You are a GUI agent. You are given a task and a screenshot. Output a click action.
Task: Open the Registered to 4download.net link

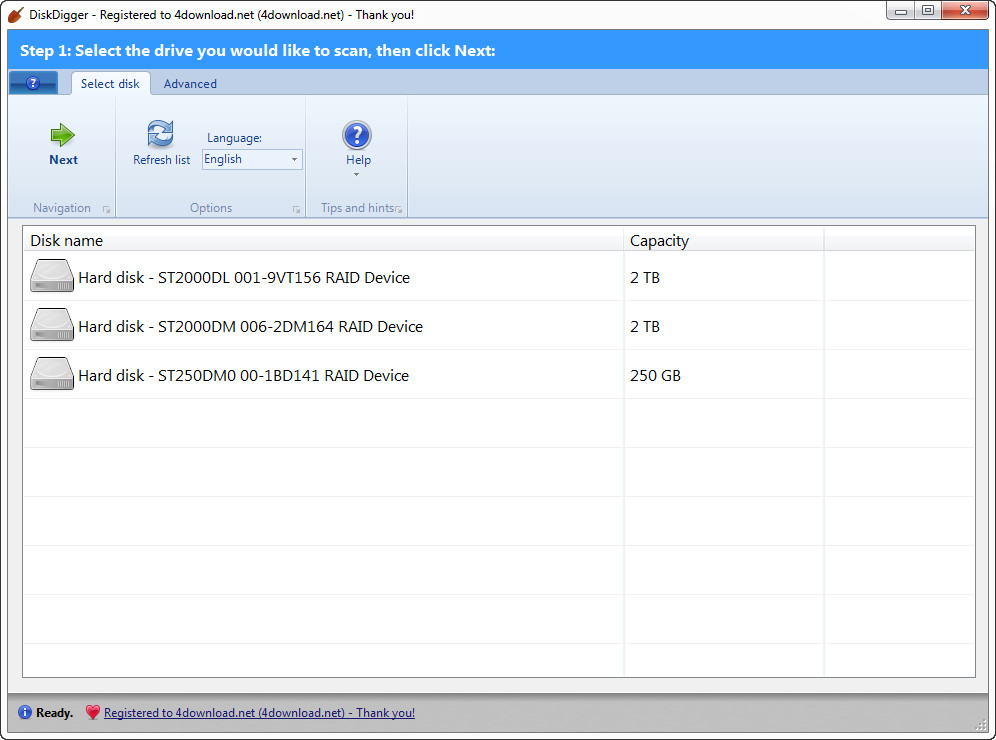pos(259,713)
